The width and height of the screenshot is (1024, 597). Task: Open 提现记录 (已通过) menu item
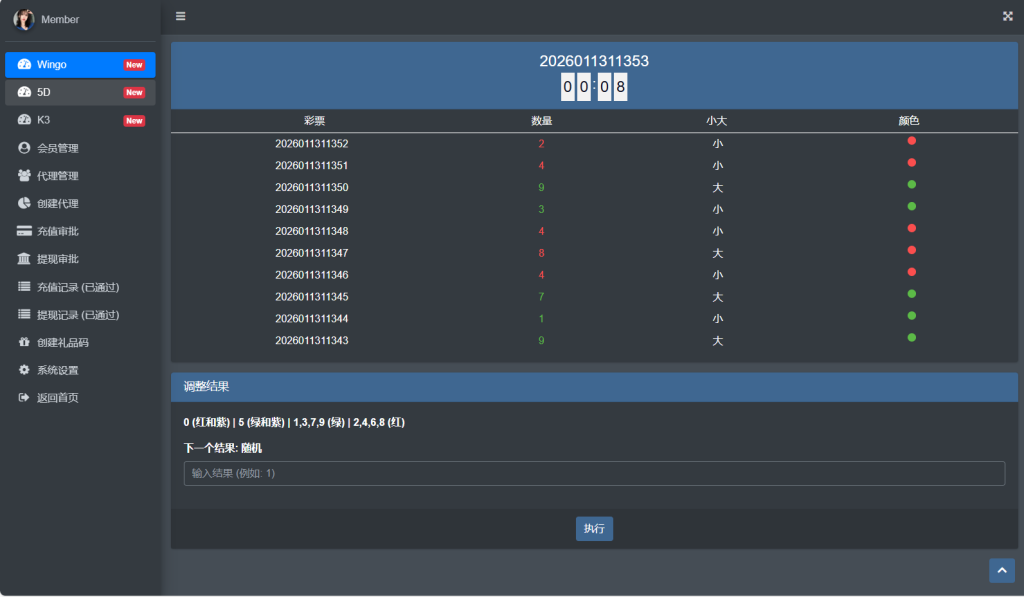point(78,315)
